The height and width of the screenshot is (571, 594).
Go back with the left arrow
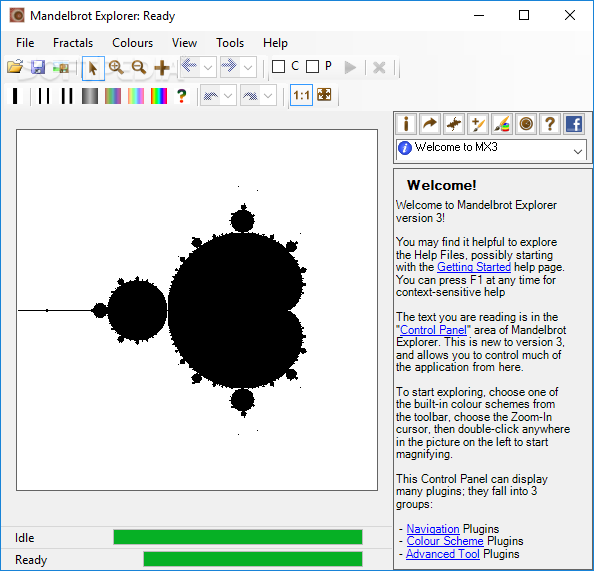189,66
